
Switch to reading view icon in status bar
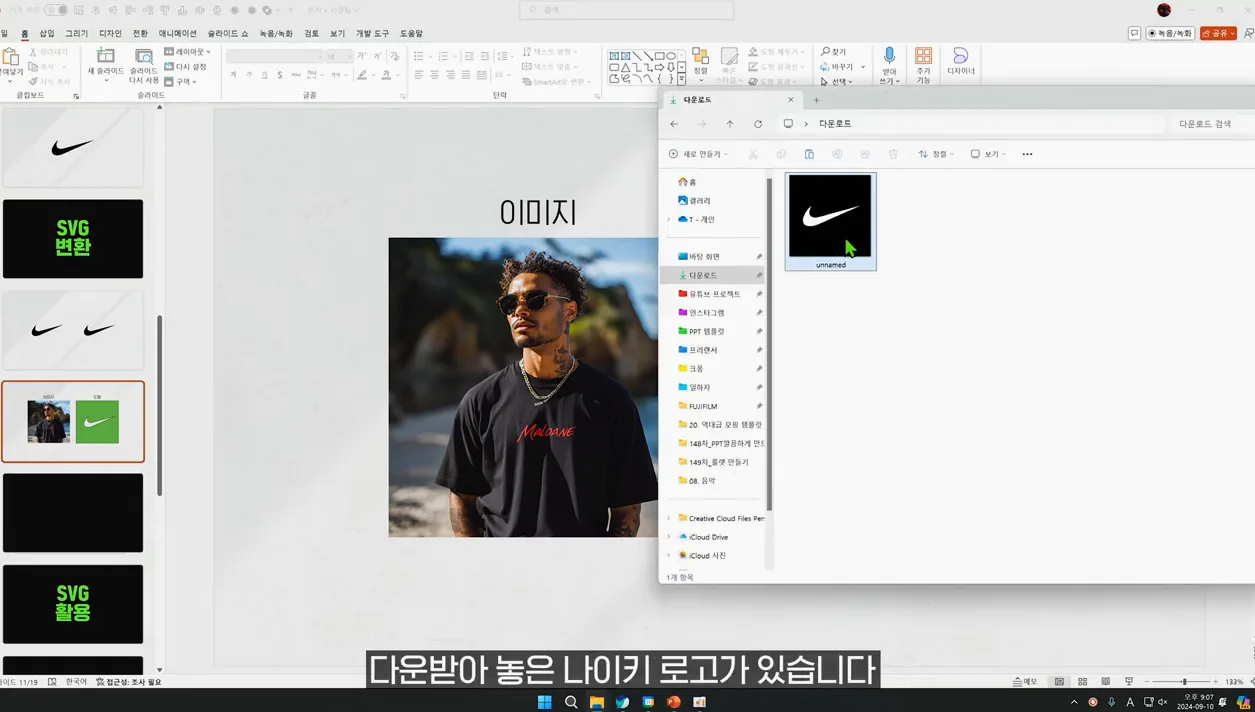coord(1105,682)
